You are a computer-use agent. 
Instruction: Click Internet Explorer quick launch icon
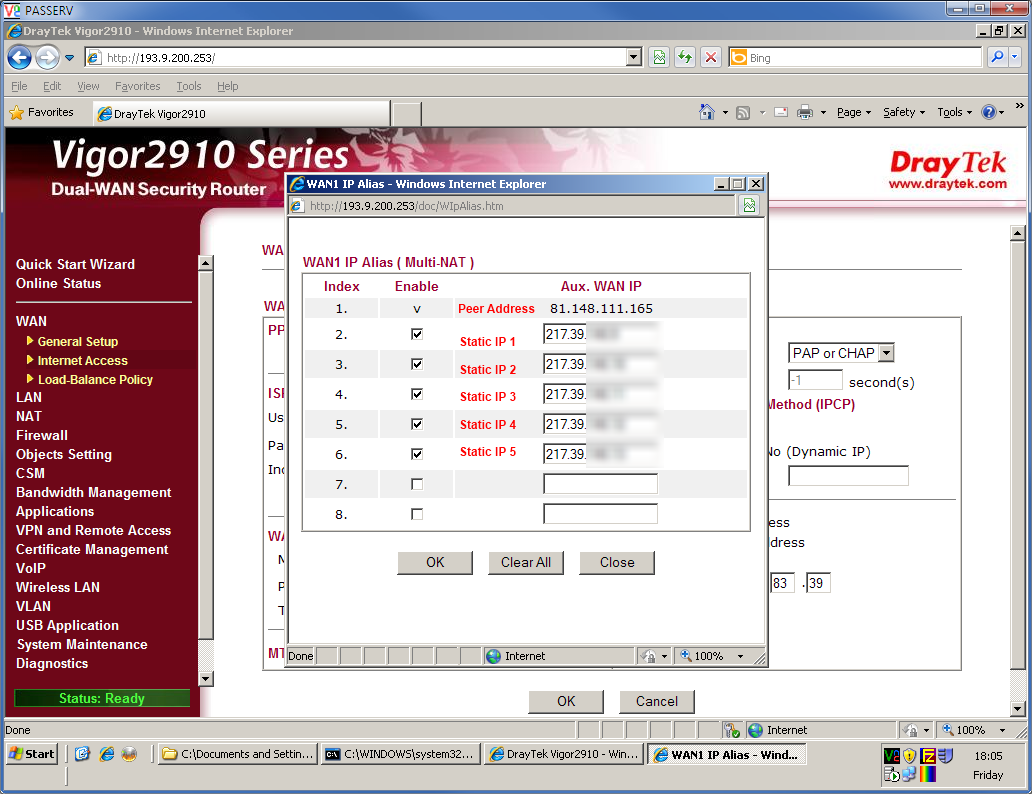pyautogui.click(x=107, y=754)
